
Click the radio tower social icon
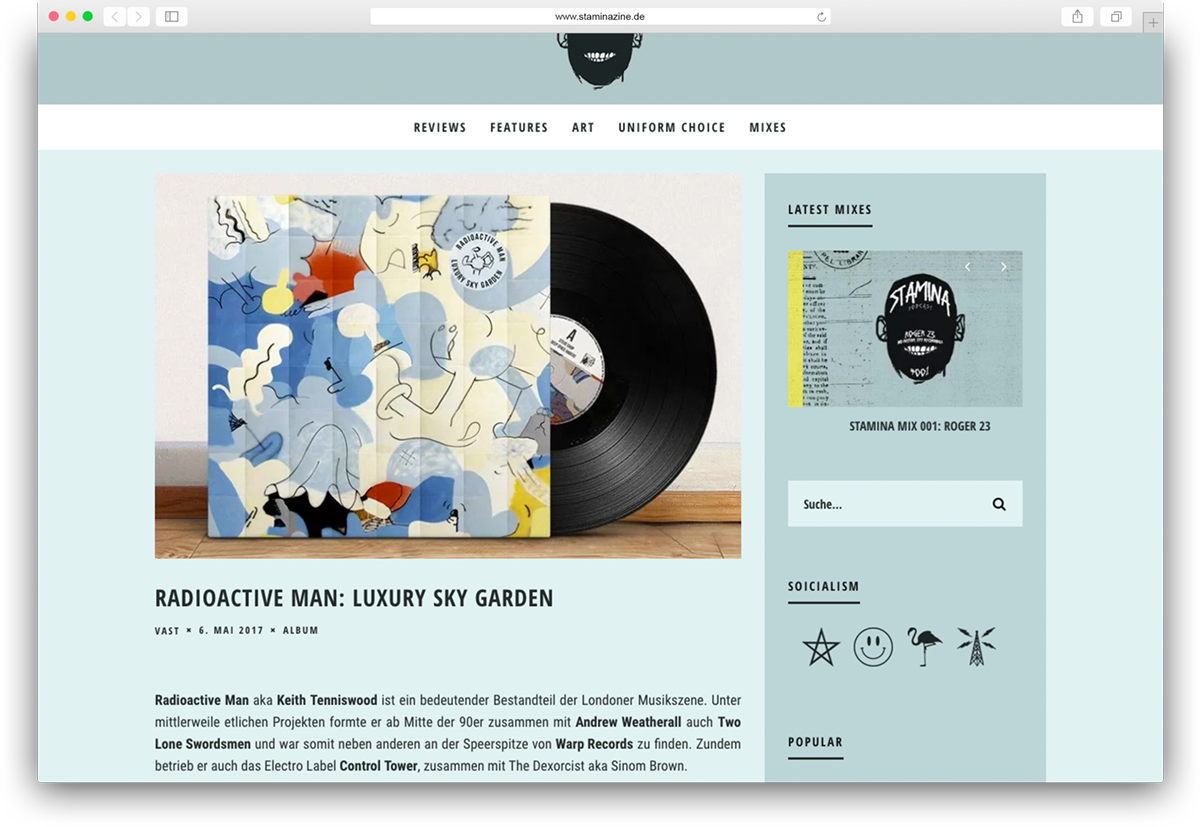976,646
